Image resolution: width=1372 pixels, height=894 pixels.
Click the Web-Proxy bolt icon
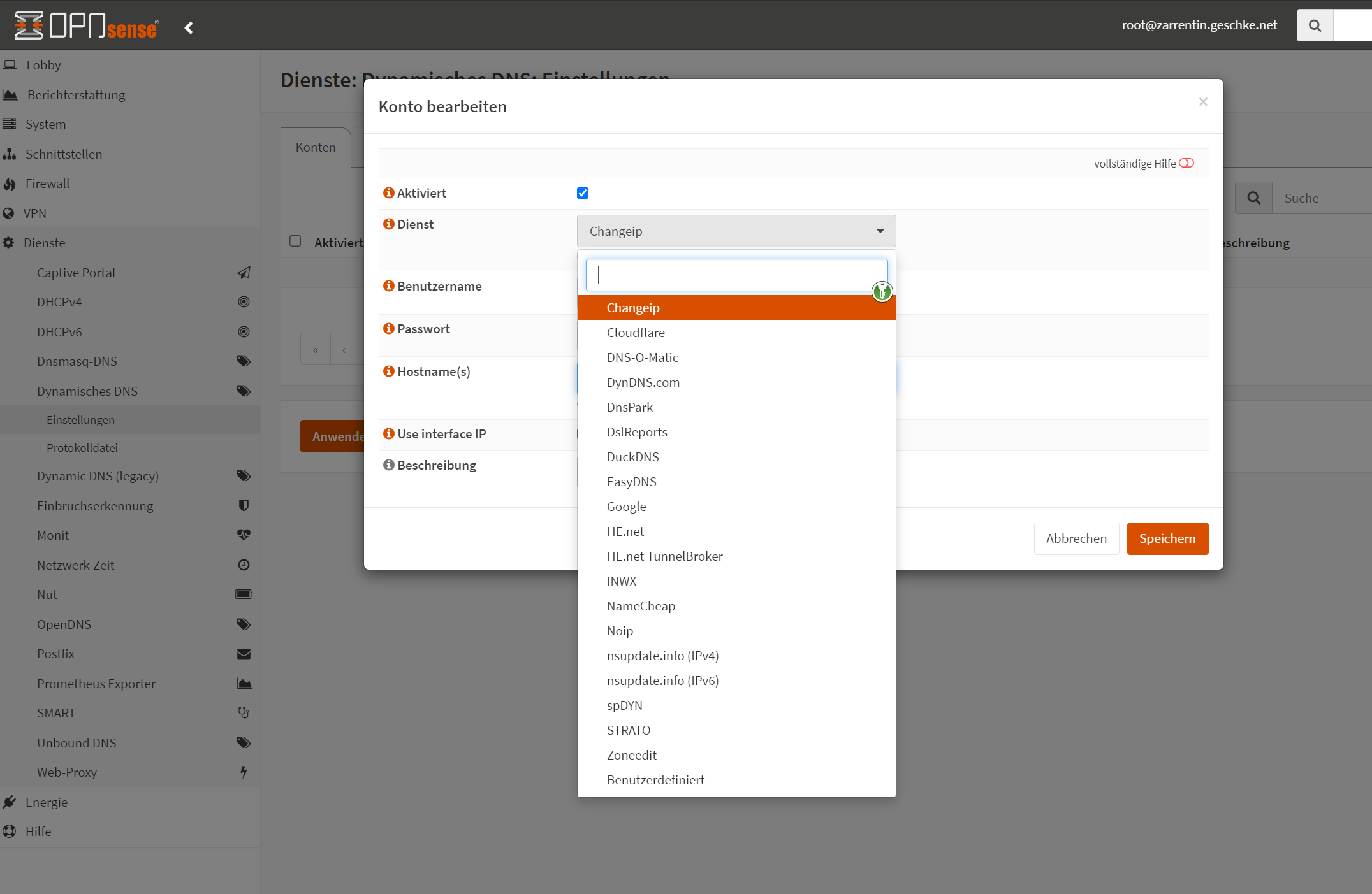click(244, 772)
